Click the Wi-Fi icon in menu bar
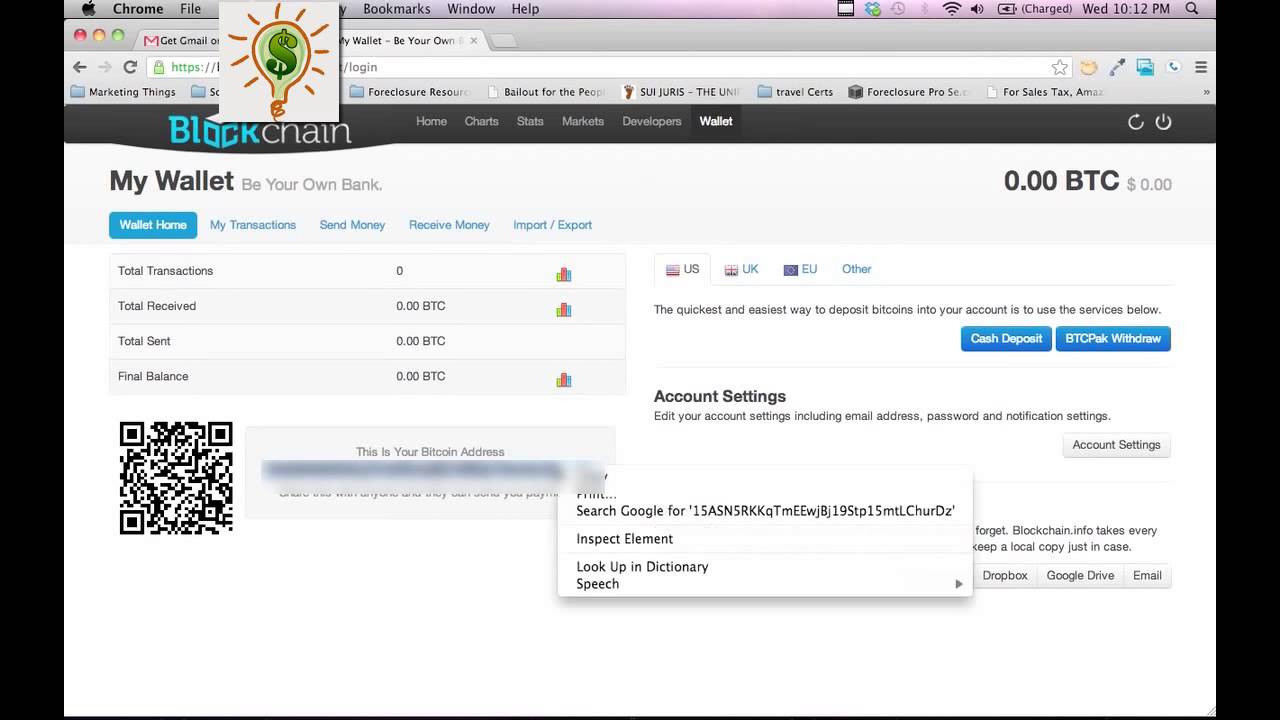 click(951, 9)
